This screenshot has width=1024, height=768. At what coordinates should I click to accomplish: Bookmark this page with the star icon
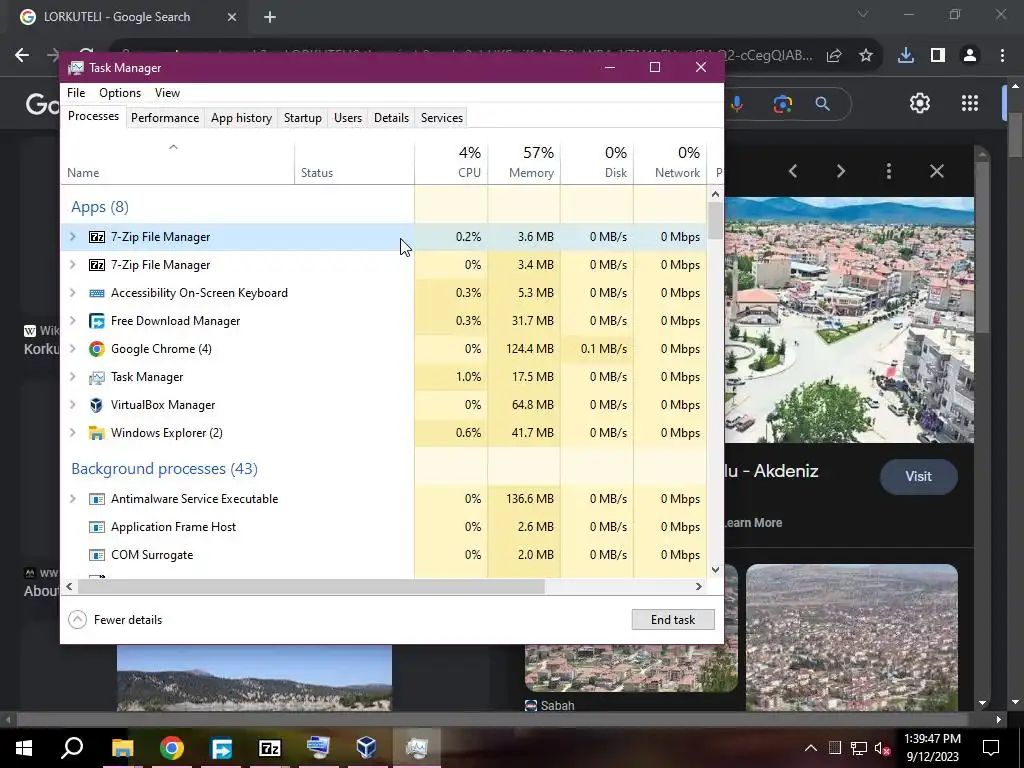(866, 56)
